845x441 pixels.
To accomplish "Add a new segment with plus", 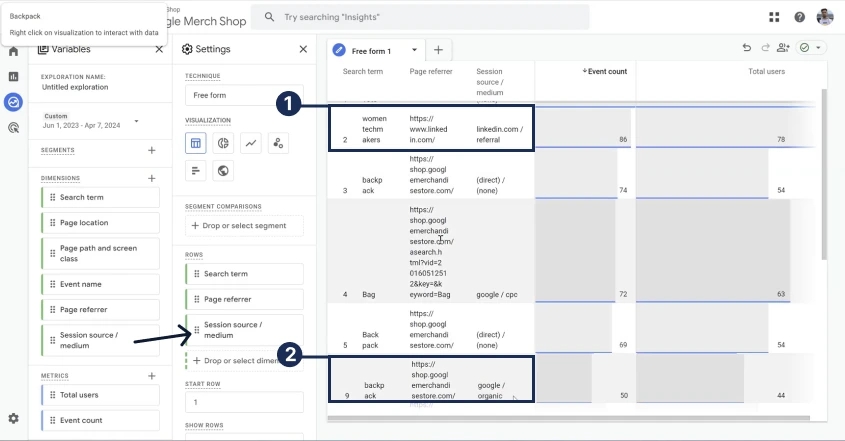I will (x=151, y=150).
